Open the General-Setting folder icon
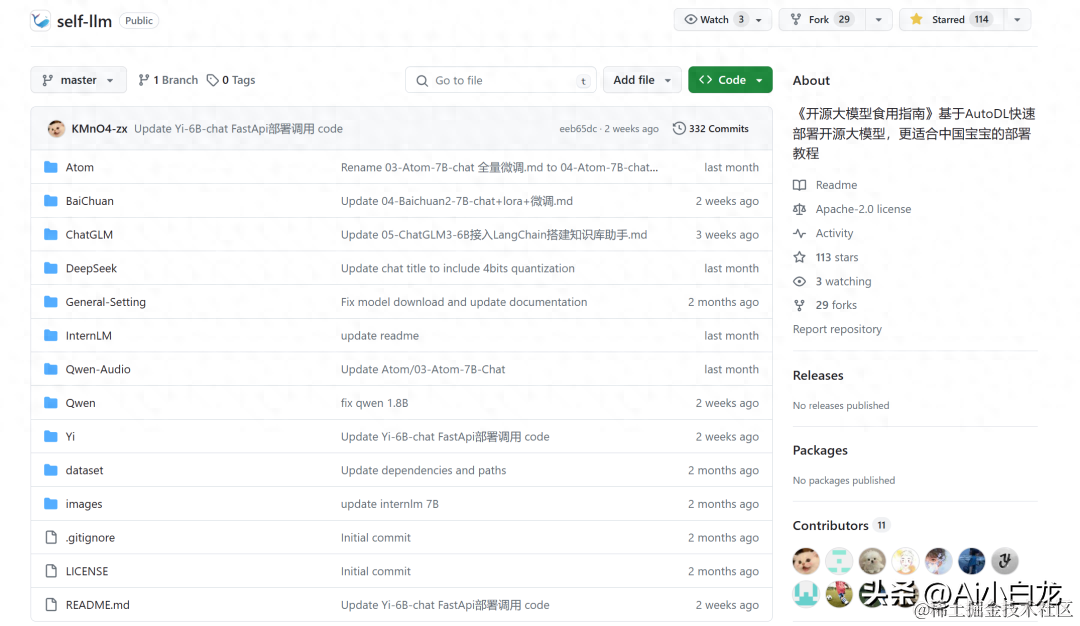1080x626 pixels. click(x=50, y=302)
